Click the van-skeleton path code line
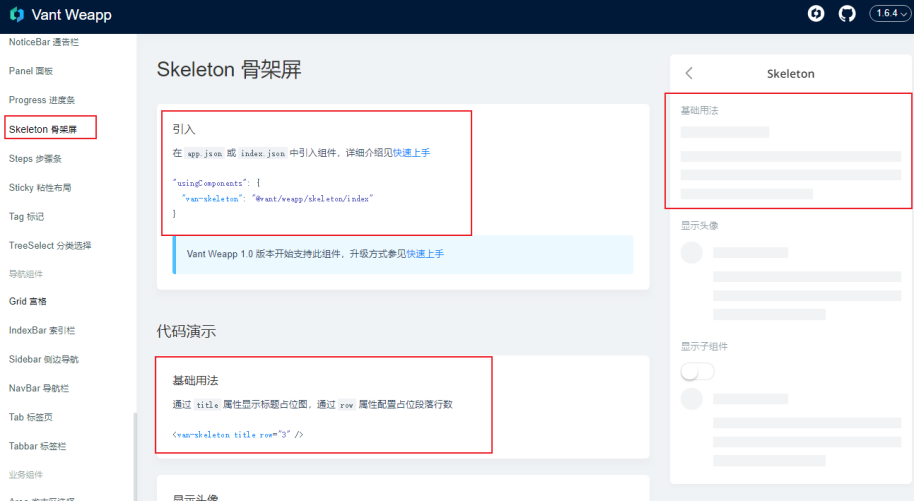The height and width of the screenshot is (502, 915). point(277,199)
